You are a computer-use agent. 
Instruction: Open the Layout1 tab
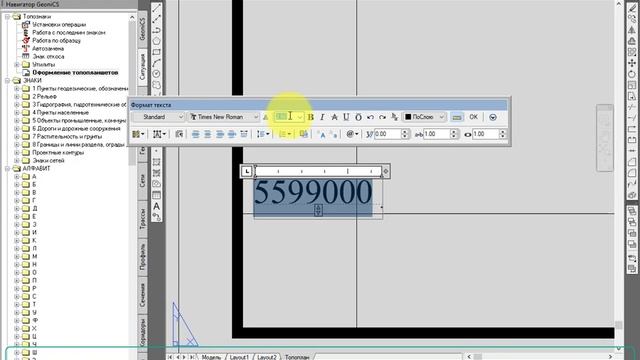pyautogui.click(x=239, y=357)
